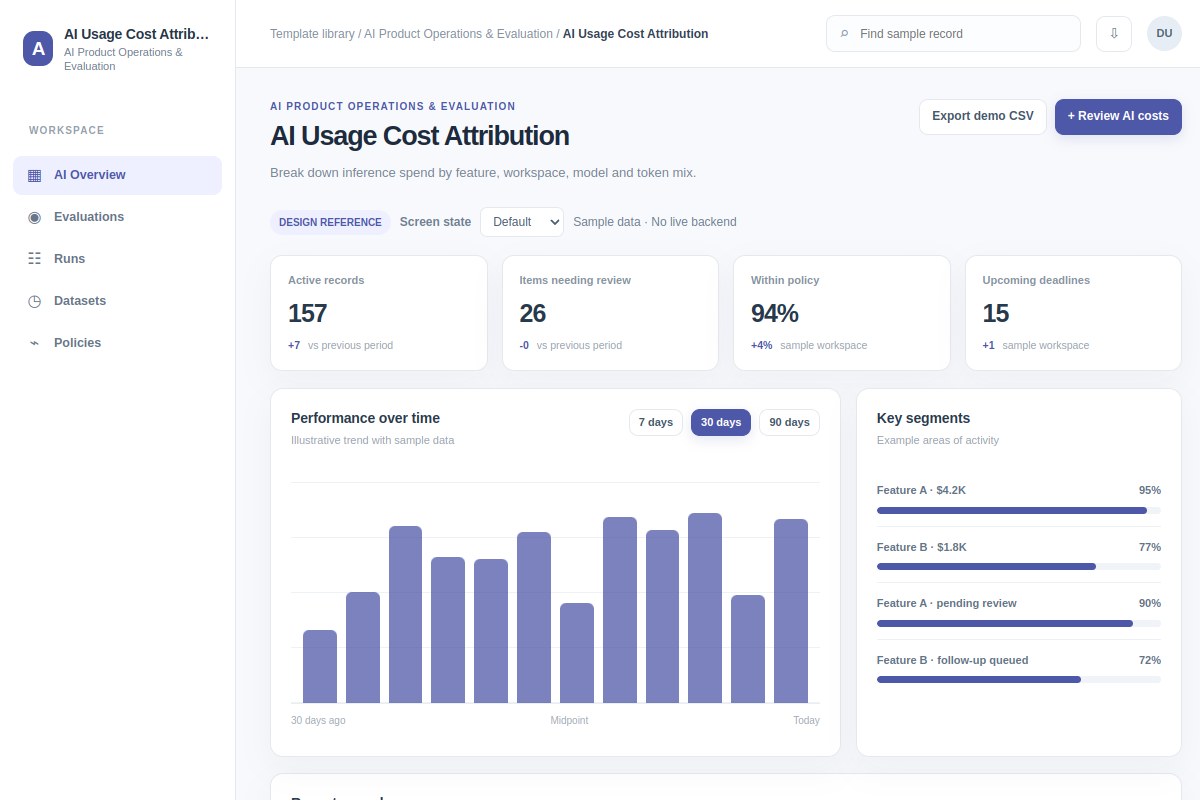The image size is (1200, 800).
Task: Click the Upcoming deadlines card
Action: 1073,313
